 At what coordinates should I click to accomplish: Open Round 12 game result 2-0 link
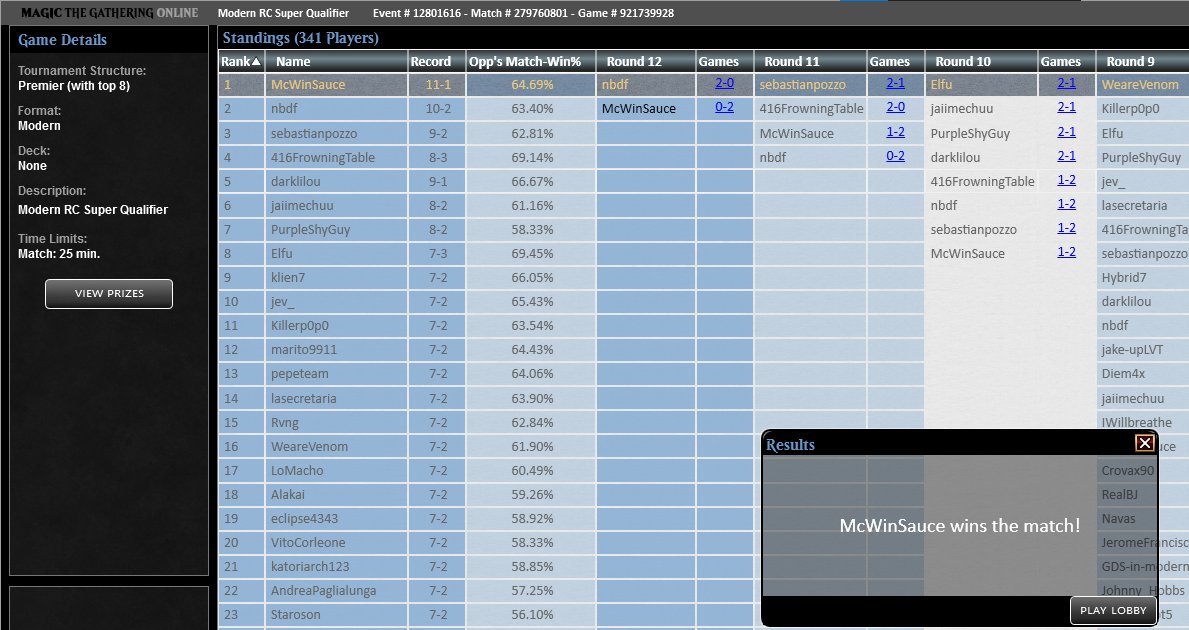point(724,83)
